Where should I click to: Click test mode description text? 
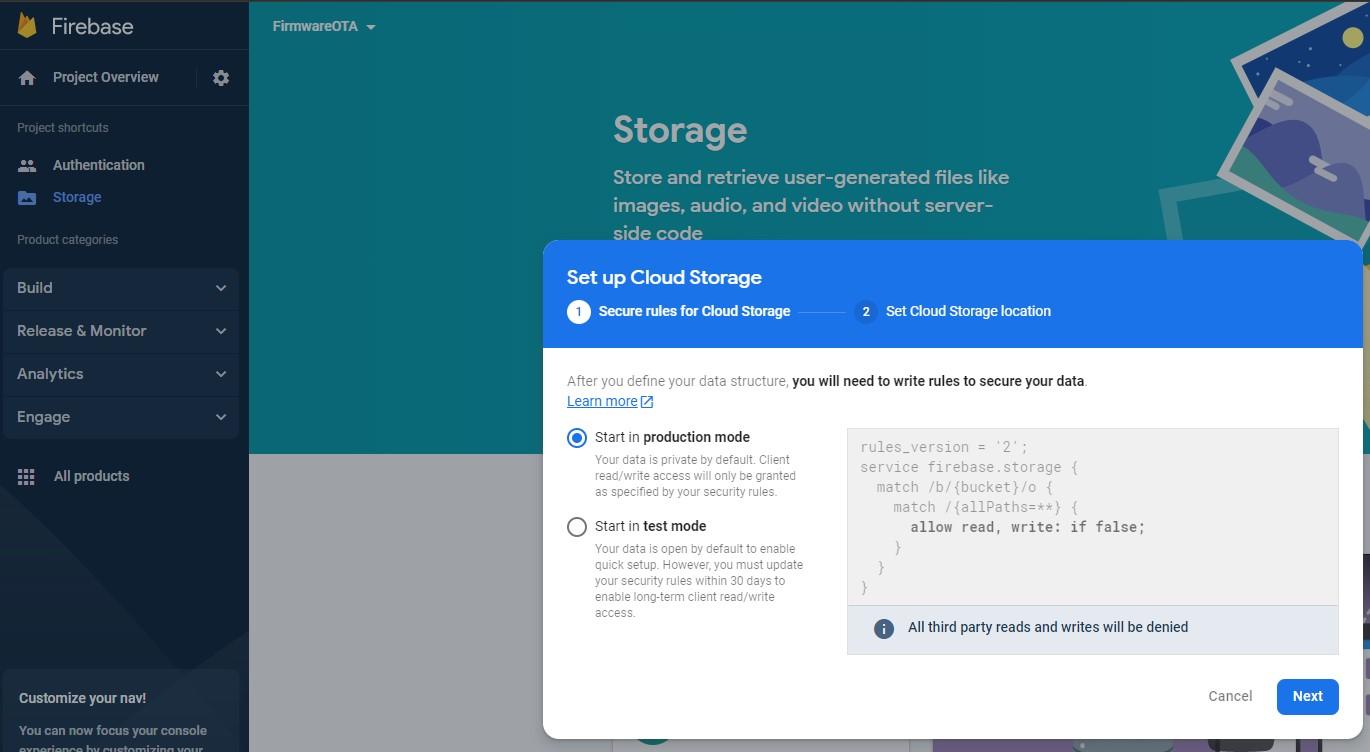click(x=699, y=581)
